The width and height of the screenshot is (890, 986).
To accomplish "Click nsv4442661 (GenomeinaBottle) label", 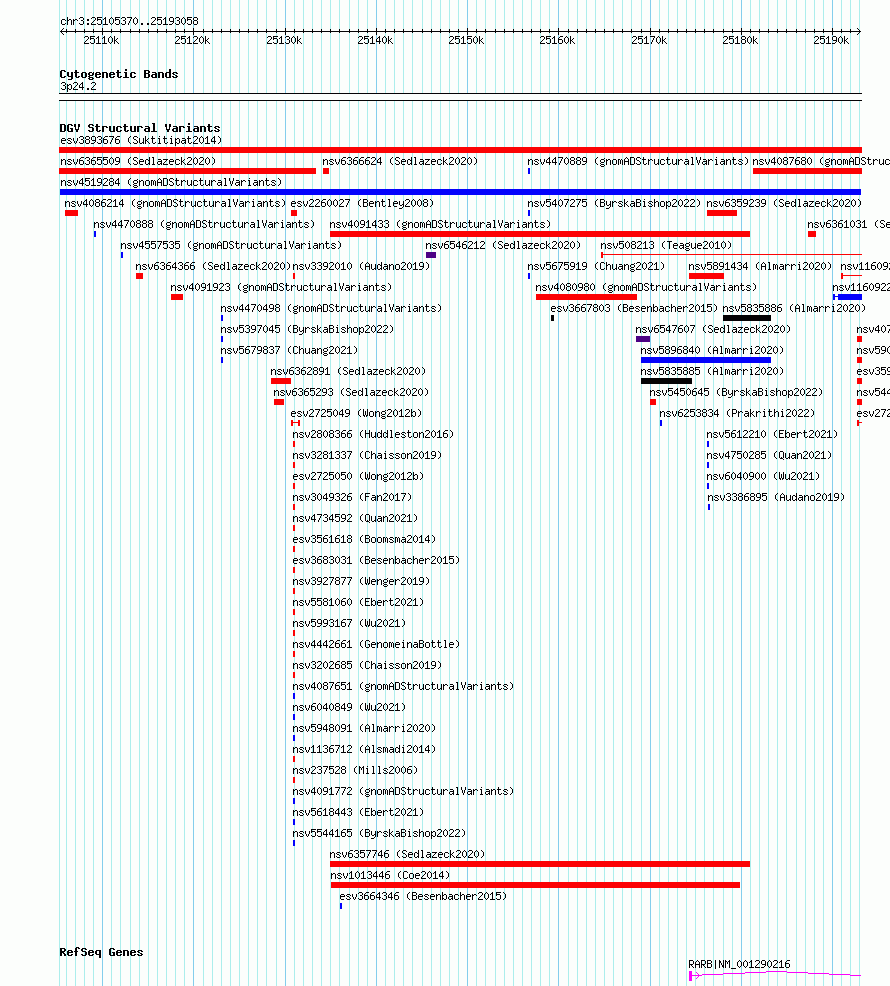I will [x=376, y=645].
